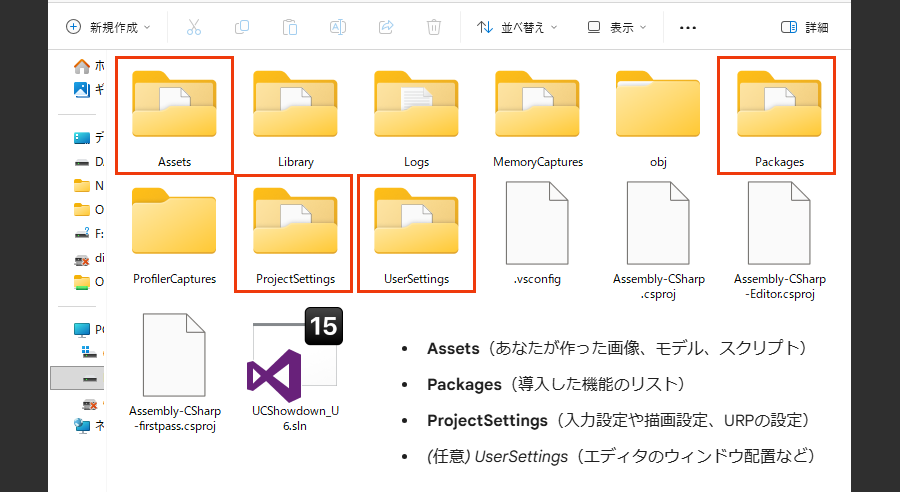Click the Share icon in toolbar
Viewport: 900px width, 492px height.
pos(386,27)
